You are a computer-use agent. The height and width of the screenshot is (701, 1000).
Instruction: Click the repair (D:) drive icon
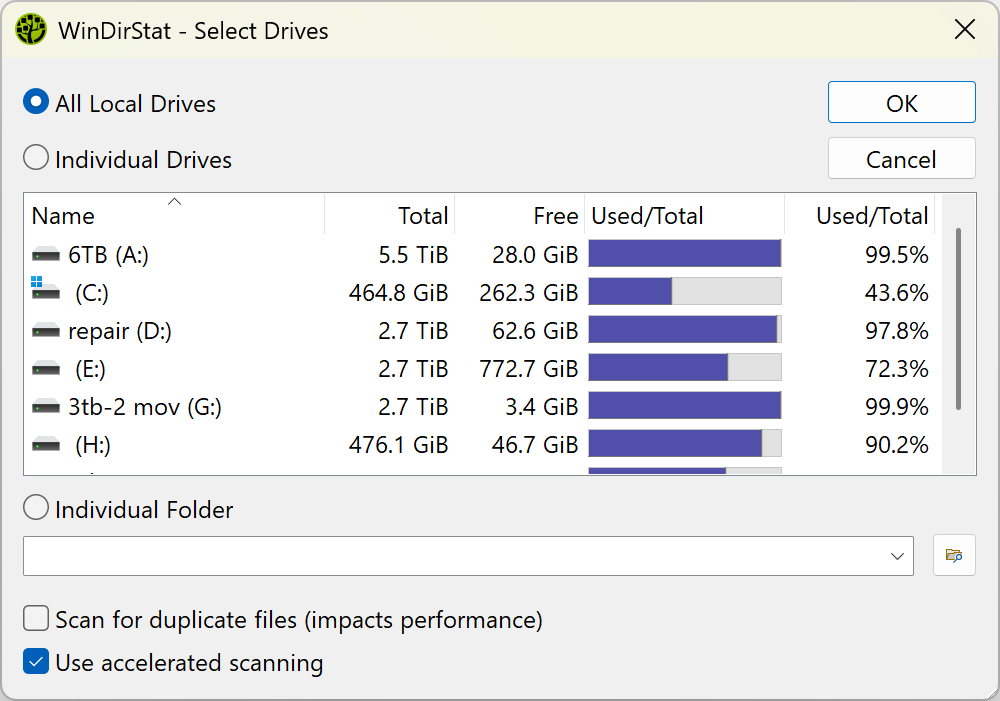coord(44,330)
